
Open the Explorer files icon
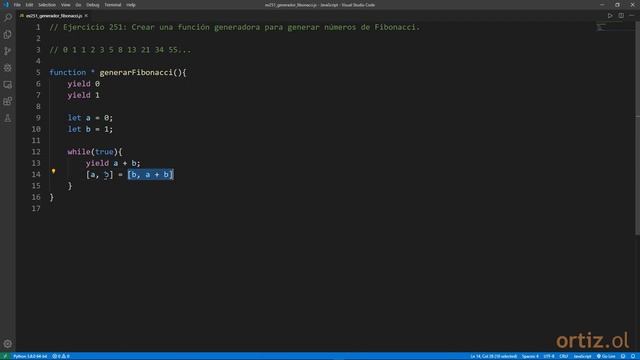pos(8,34)
